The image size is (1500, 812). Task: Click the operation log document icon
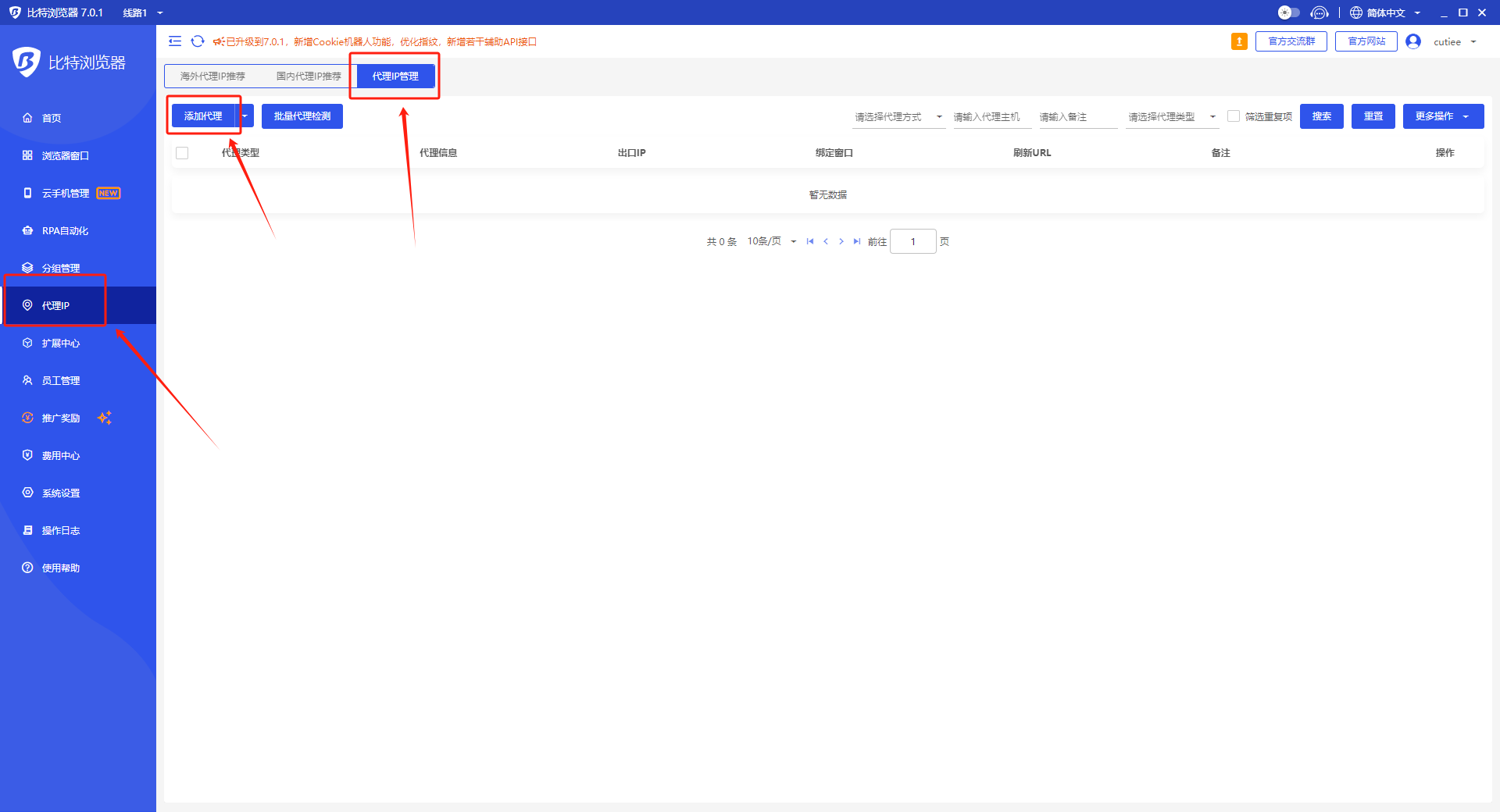[x=27, y=530]
